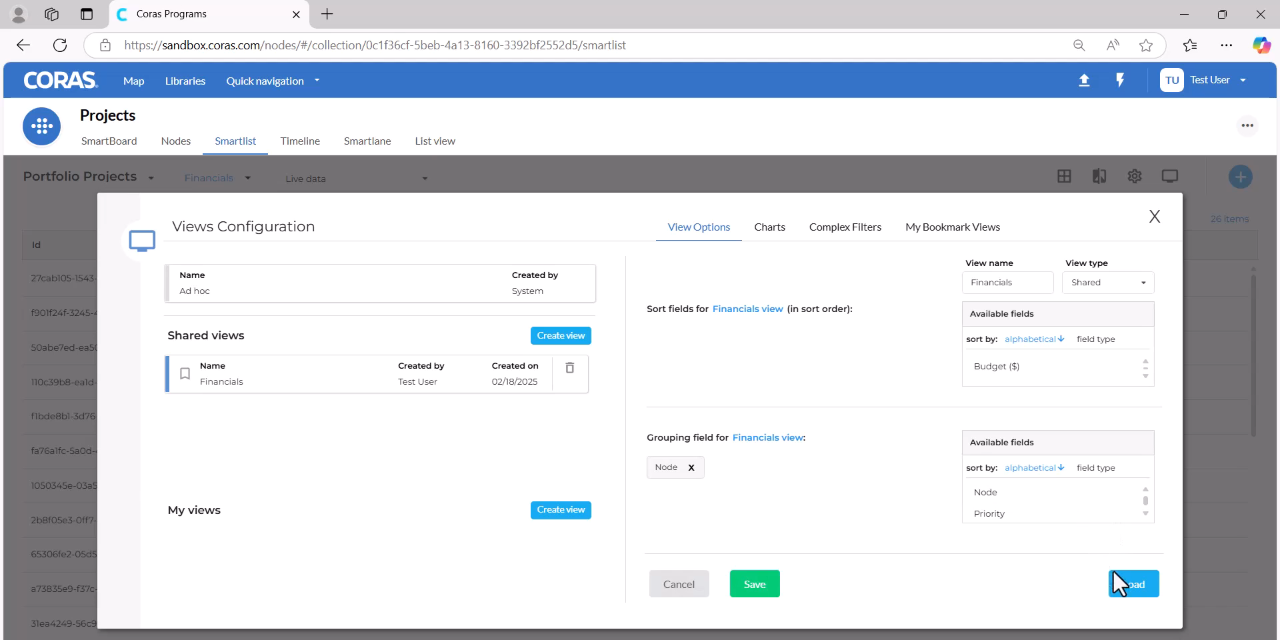Select Priority in grouping available fields
This screenshot has width=1280, height=640.
[x=989, y=514]
